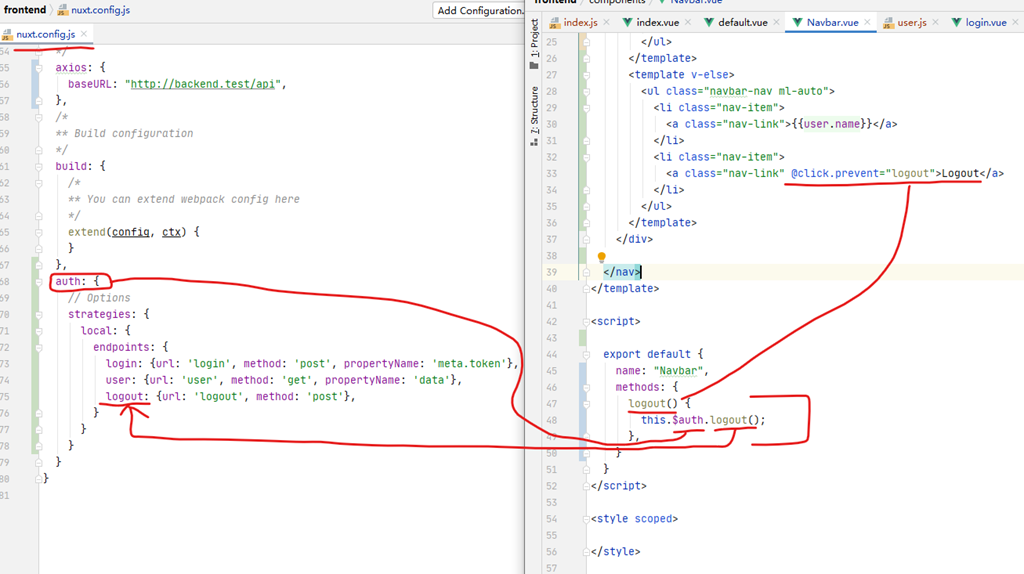
Task: Collapse the style scoped fold marker
Action: click(x=586, y=519)
